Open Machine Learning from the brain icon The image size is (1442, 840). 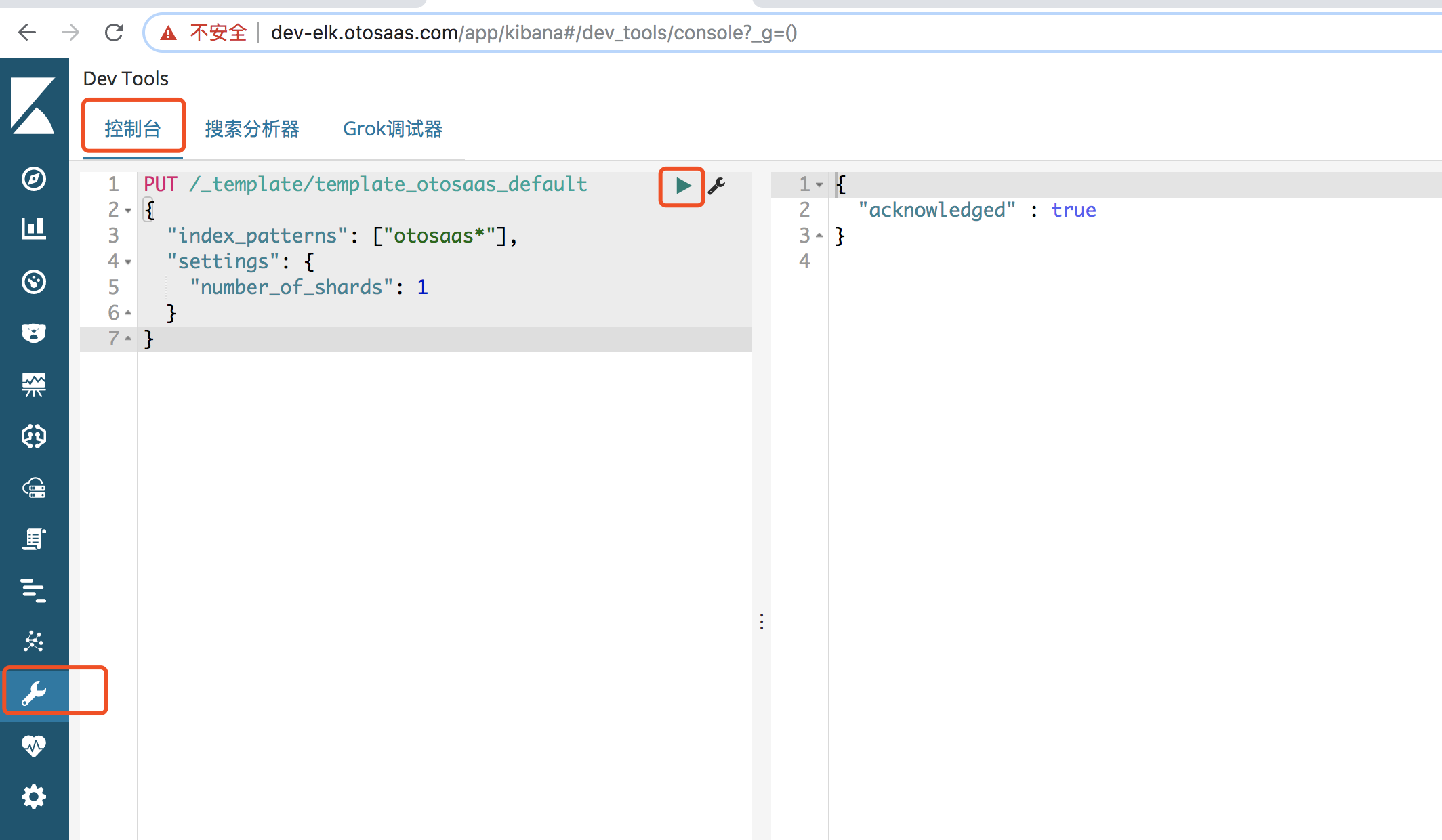pyautogui.click(x=34, y=436)
